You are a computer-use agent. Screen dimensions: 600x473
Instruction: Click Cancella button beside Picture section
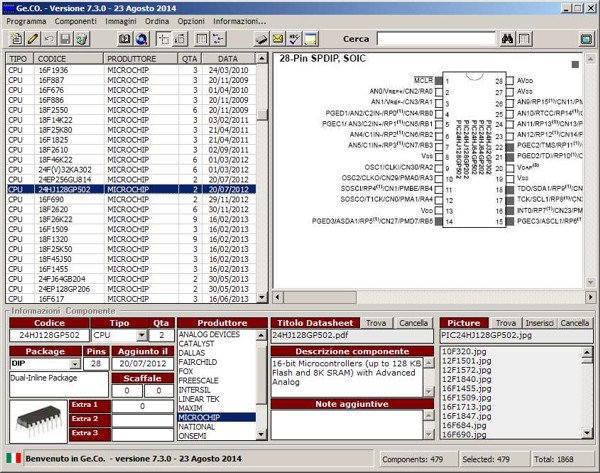tap(574, 323)
